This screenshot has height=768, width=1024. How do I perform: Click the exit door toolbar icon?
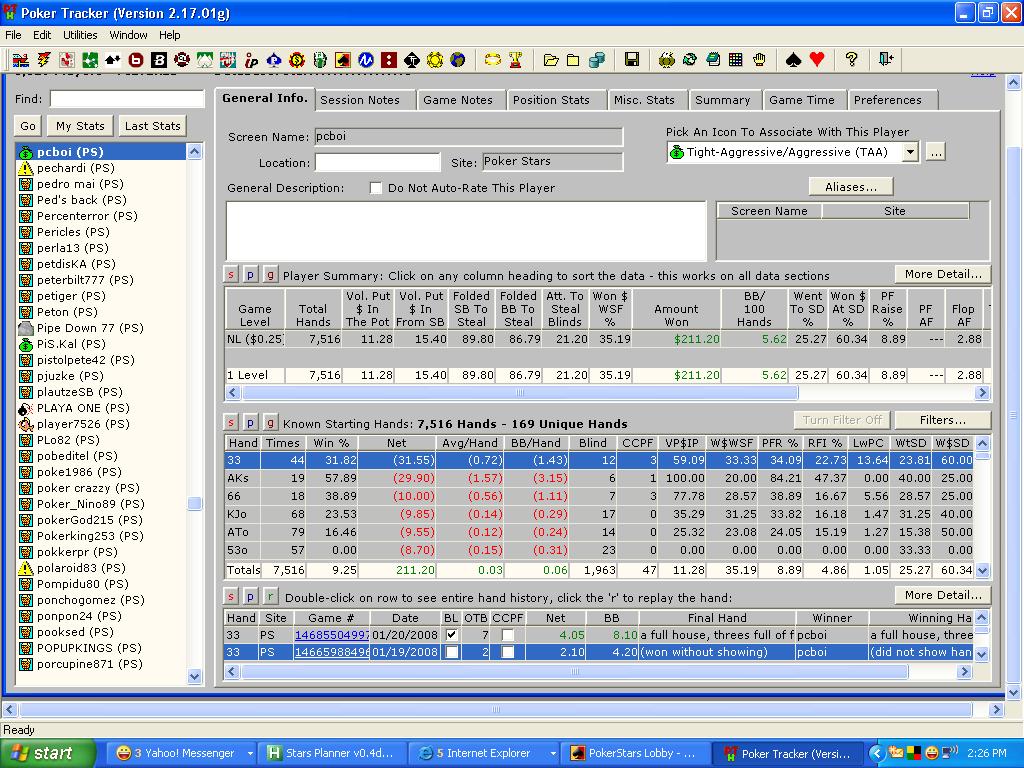pyautogui.click(x=886, y=60)
